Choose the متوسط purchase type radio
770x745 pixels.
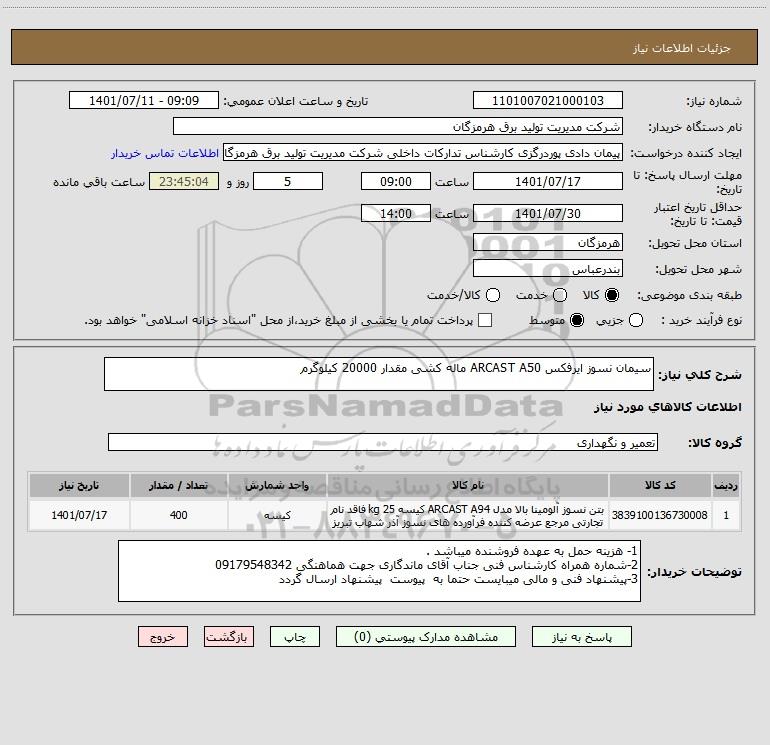click(577, 320)
